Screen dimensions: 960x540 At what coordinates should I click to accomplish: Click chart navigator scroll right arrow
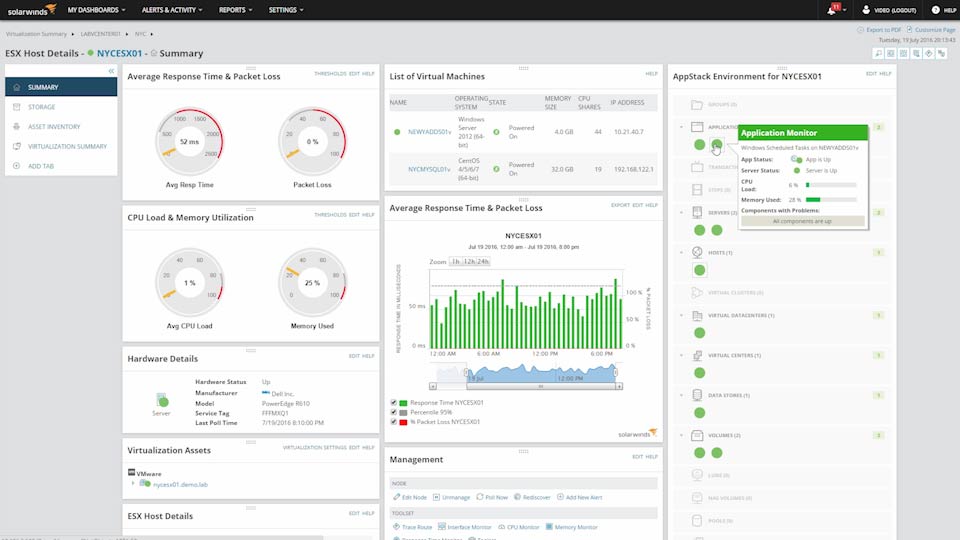point(619,386)
